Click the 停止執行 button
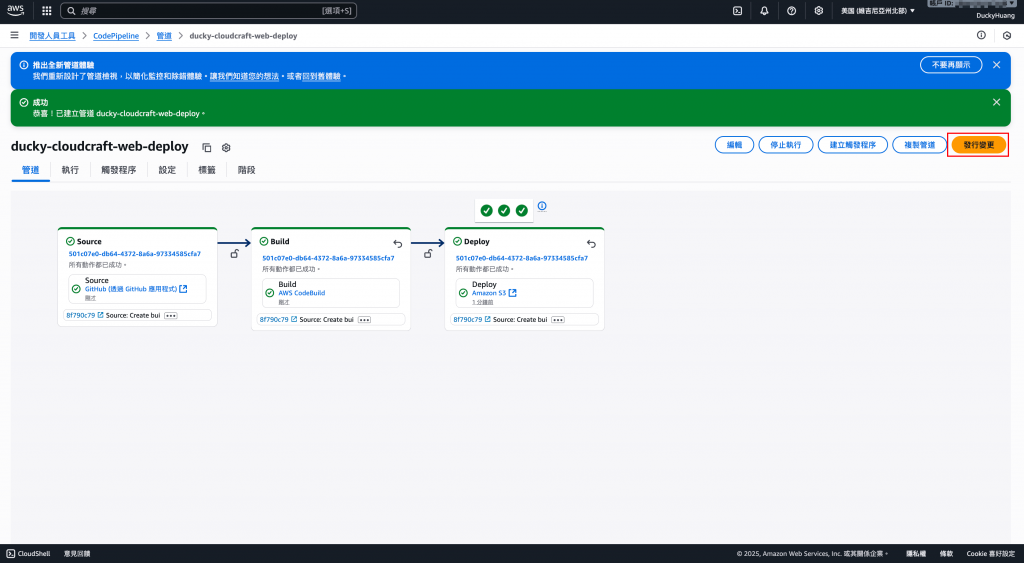Image resolution: width=1024 pixels, height=563 pixels. (x=785, y=145)
